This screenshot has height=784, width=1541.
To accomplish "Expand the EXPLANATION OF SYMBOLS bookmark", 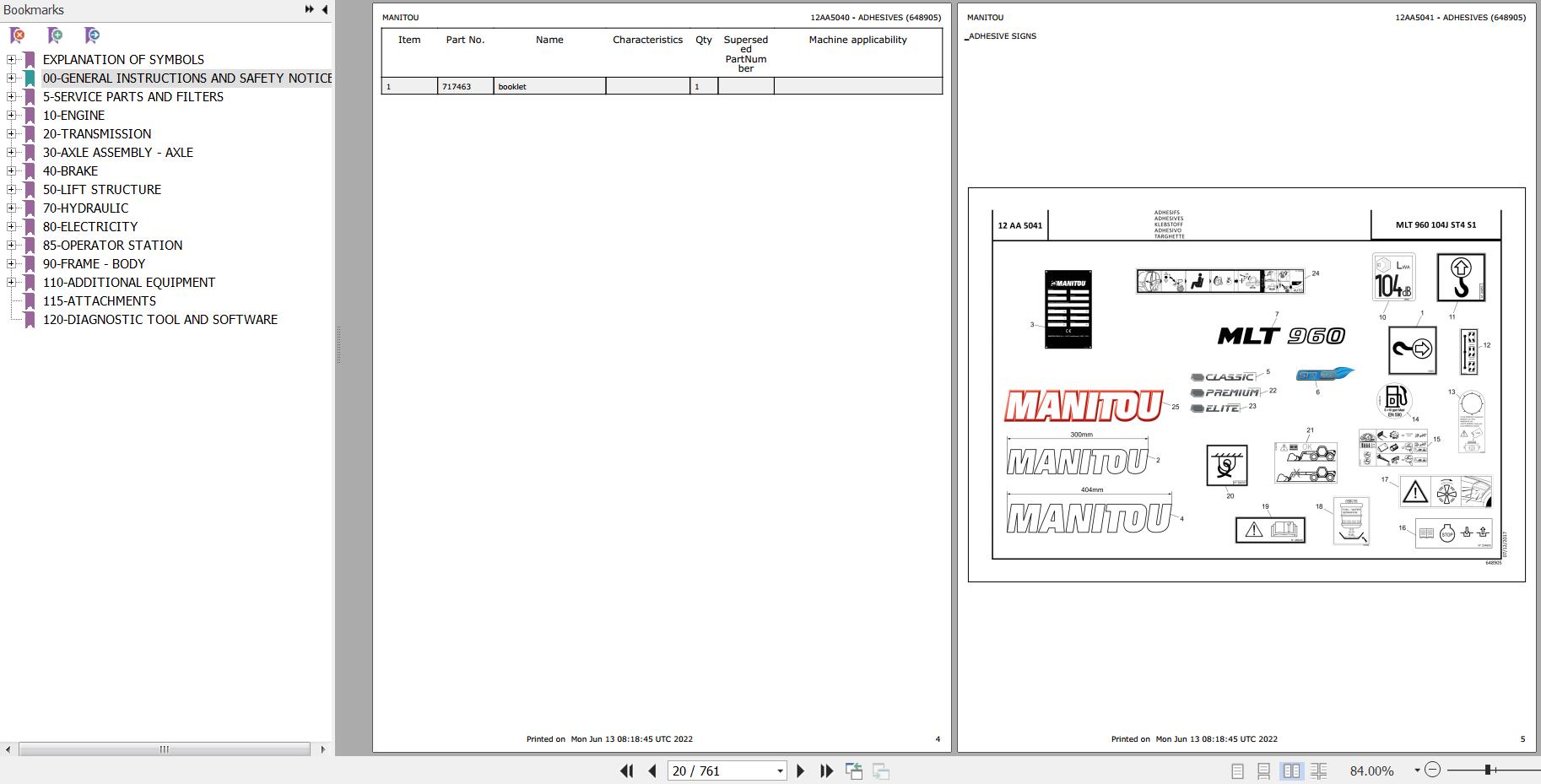I will tap(11, 59).
